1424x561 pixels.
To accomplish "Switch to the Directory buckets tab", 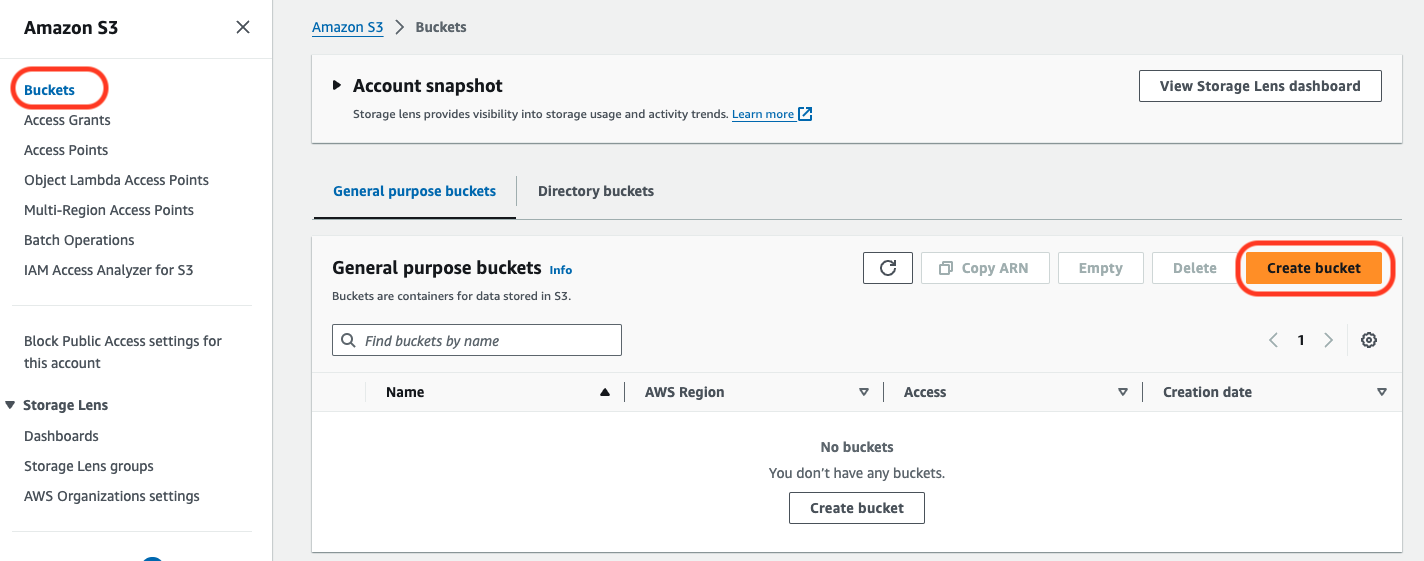I will (x=596, y=191).
